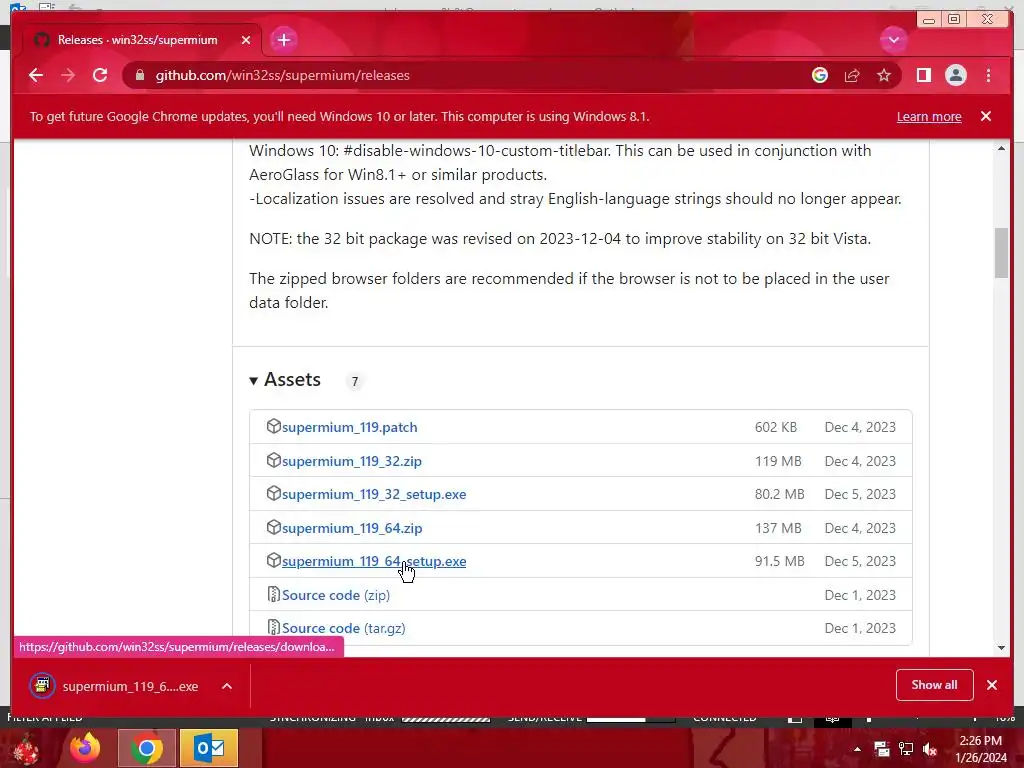The width and height of the screenshot is (1024, 768).
Task: Open Chrome's three-dot menu
Action: click(988, 75)
